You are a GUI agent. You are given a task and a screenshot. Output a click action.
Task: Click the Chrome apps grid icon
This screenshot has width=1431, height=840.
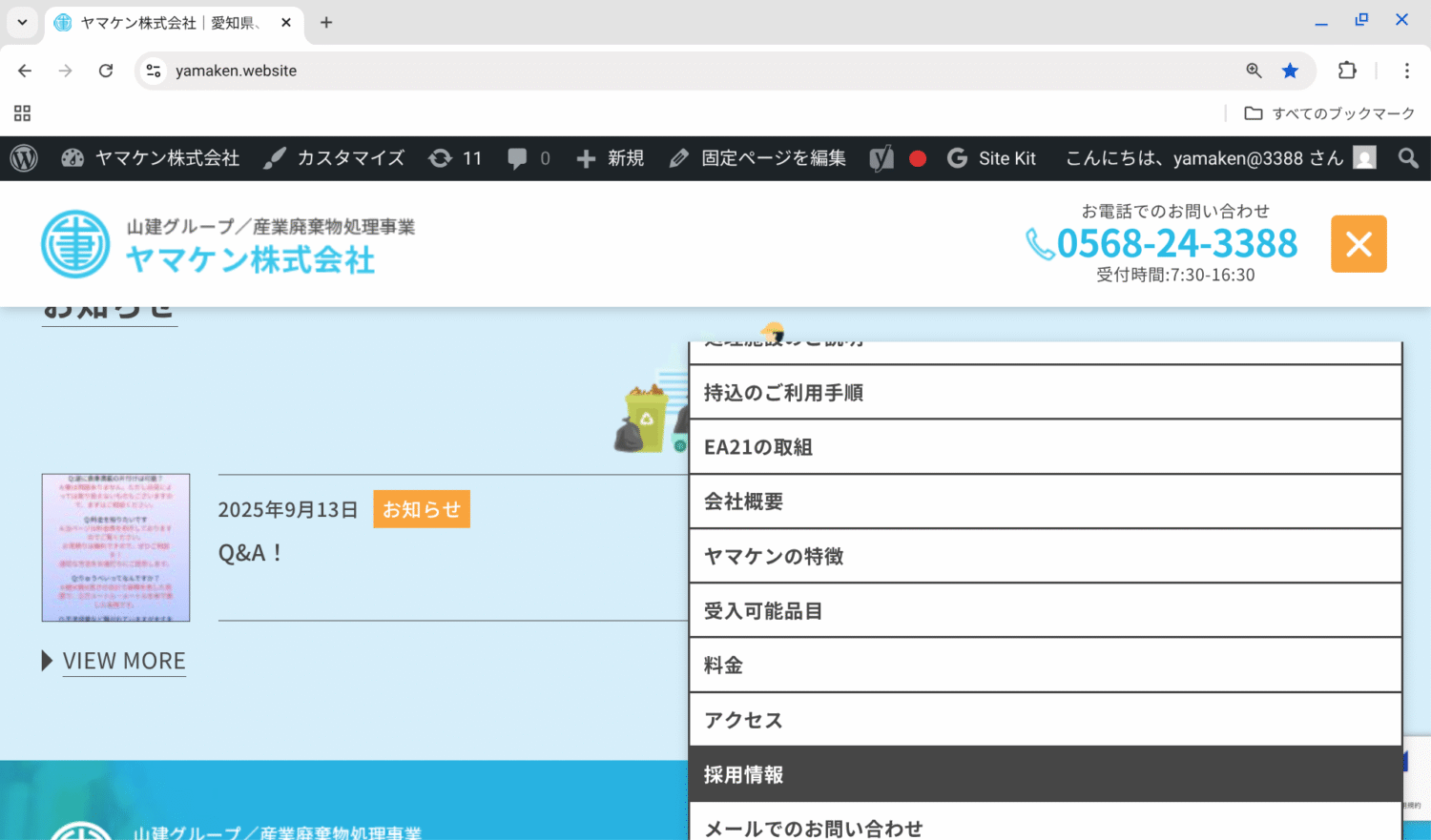click(x=23, y=113)
